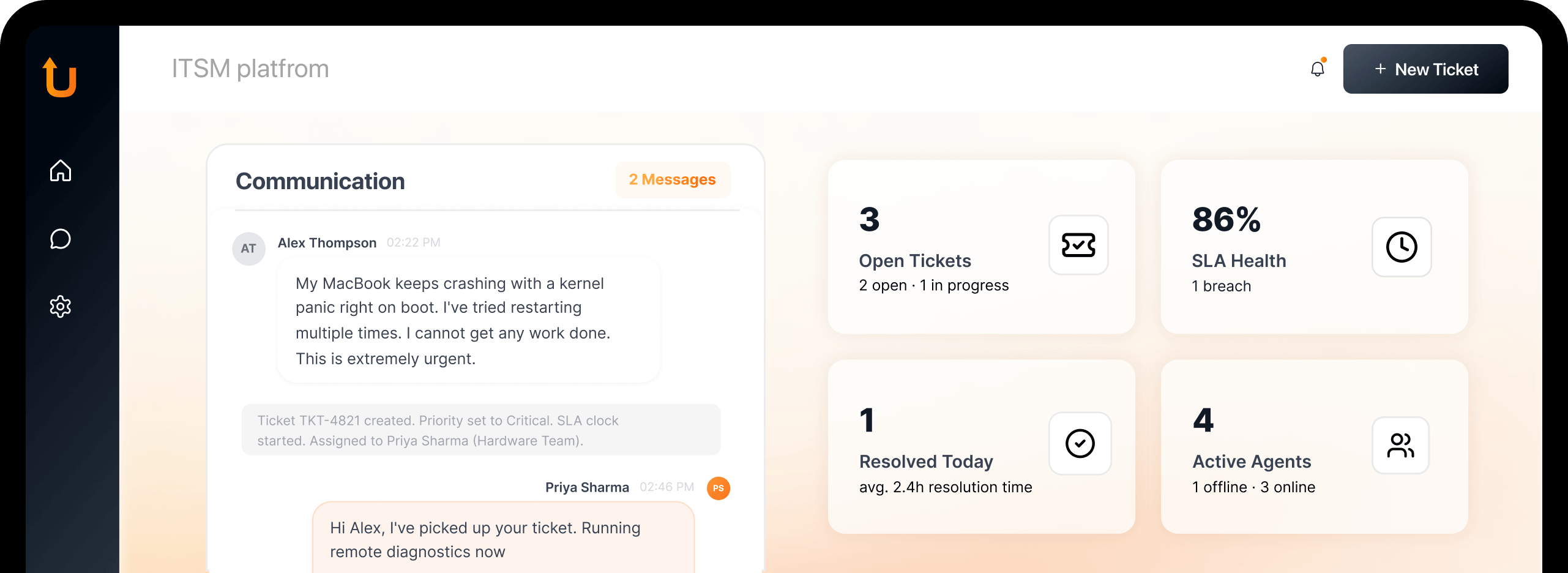
Task: Click the SLA Health clock icon
Action: [x=1401, y=247]
